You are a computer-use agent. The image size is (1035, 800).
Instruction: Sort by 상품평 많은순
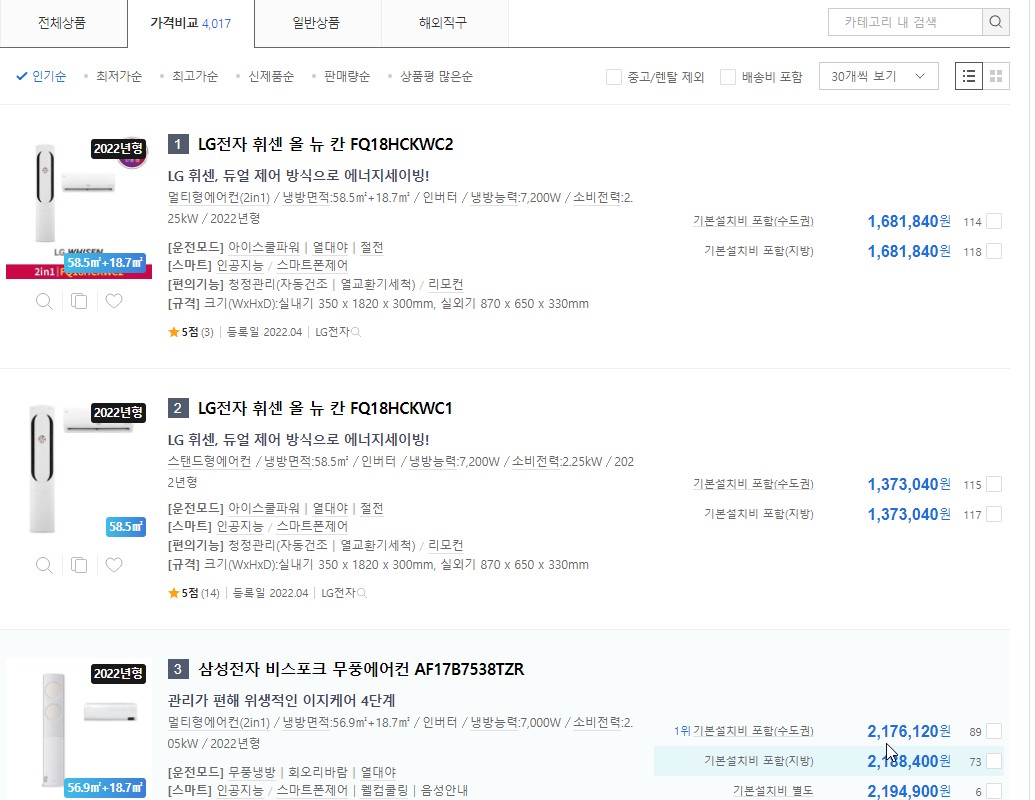click(x=436, y=77)
